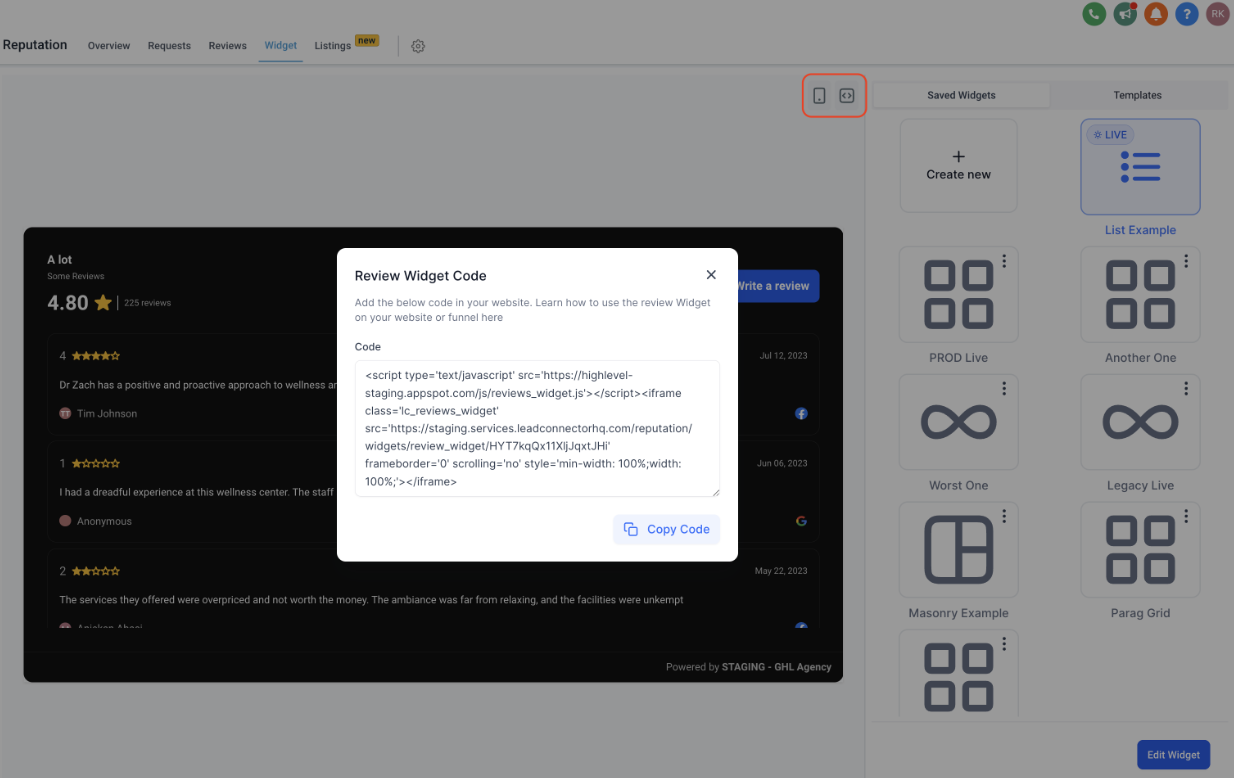Click inside the widget code text box

(x=537, y=428)
